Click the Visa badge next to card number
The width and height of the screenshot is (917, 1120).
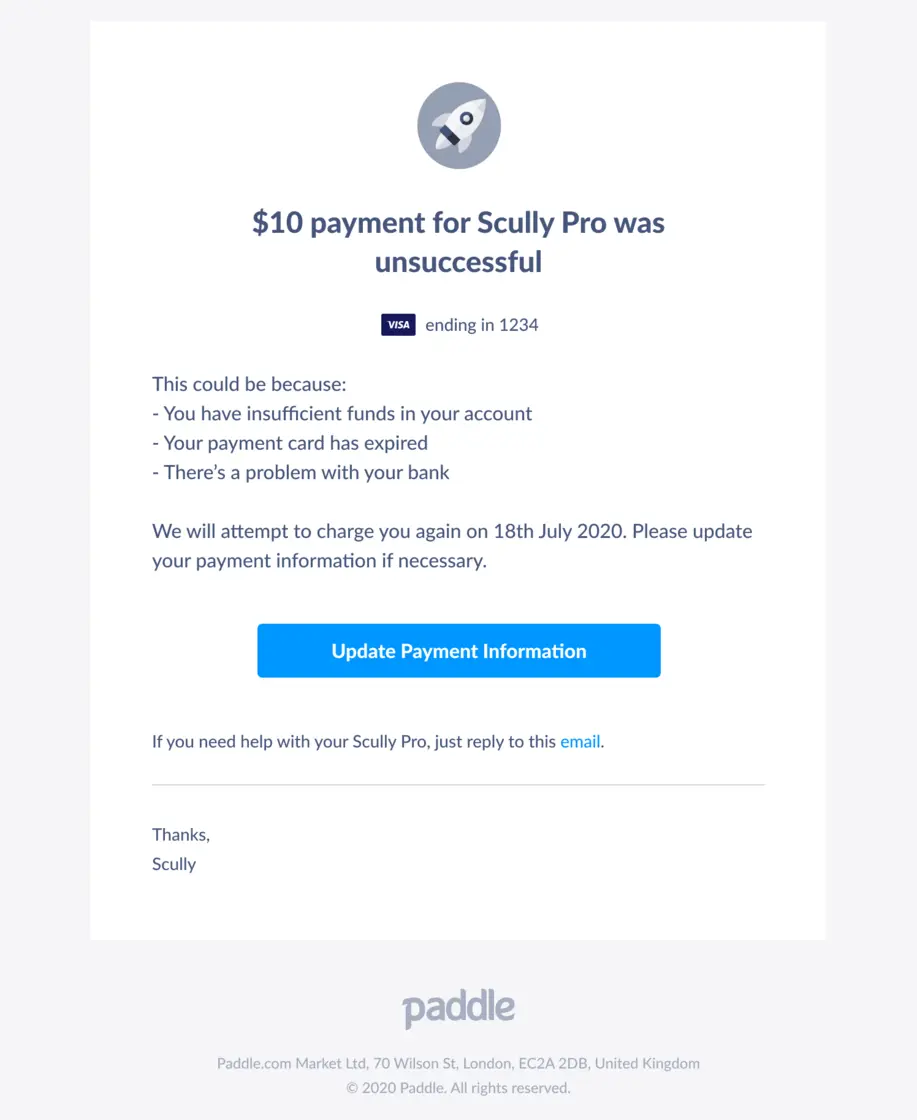398,324
